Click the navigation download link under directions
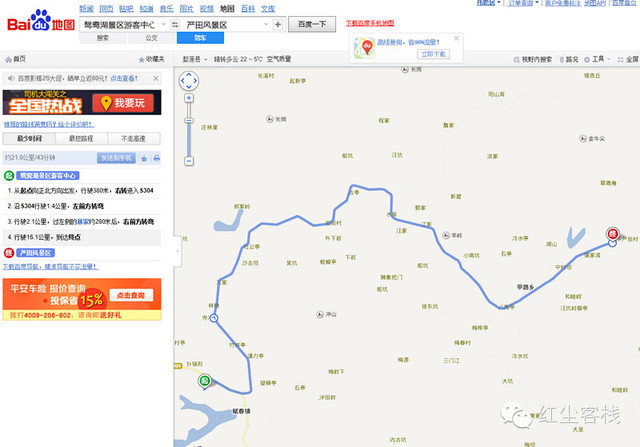 51,267
